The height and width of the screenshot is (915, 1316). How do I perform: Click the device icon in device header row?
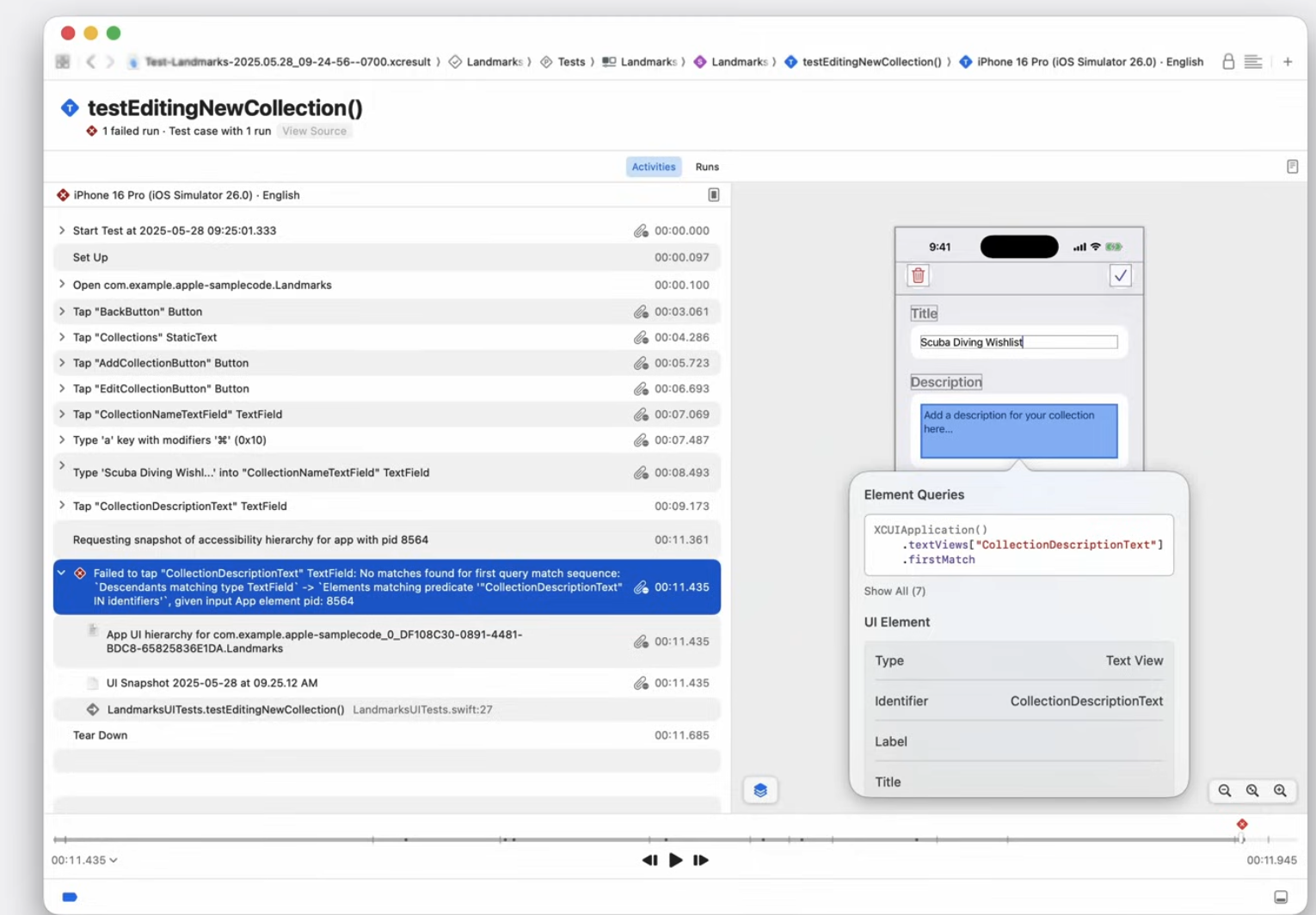713,195
